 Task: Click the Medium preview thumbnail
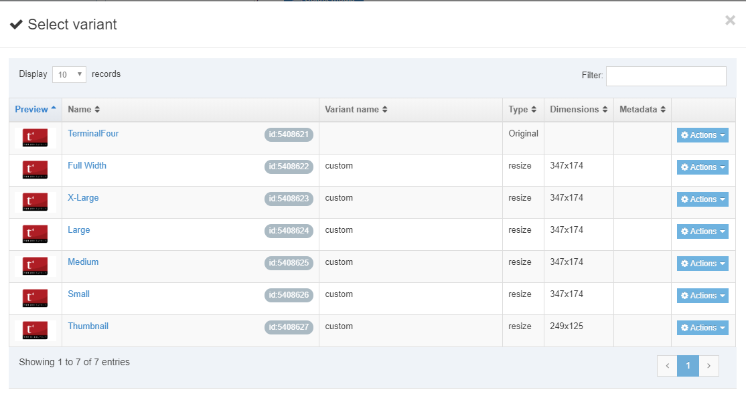tap(35, 266)
